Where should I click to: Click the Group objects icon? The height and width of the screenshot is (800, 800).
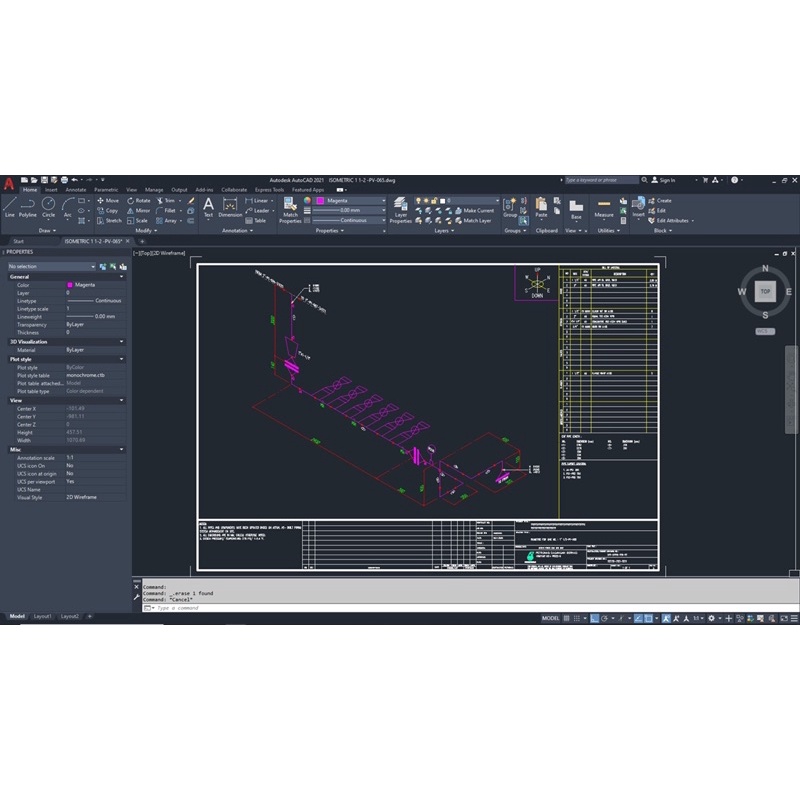[510, 207]
